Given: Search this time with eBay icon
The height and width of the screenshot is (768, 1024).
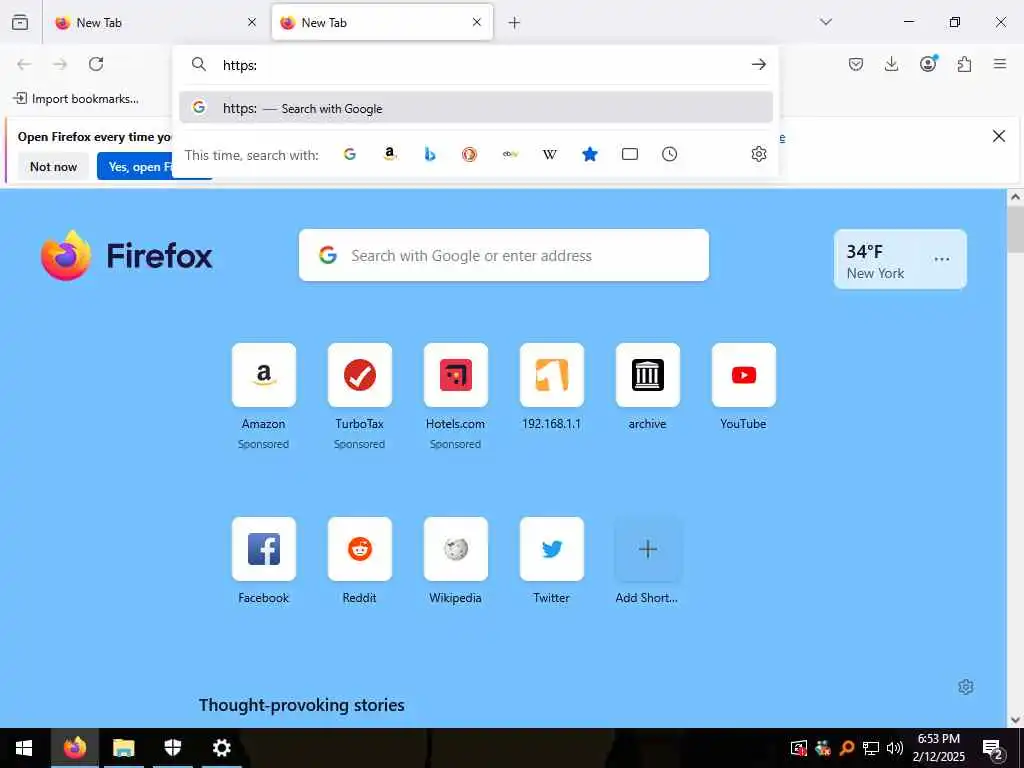Looking at the screenshot, I should click(510, 154).
